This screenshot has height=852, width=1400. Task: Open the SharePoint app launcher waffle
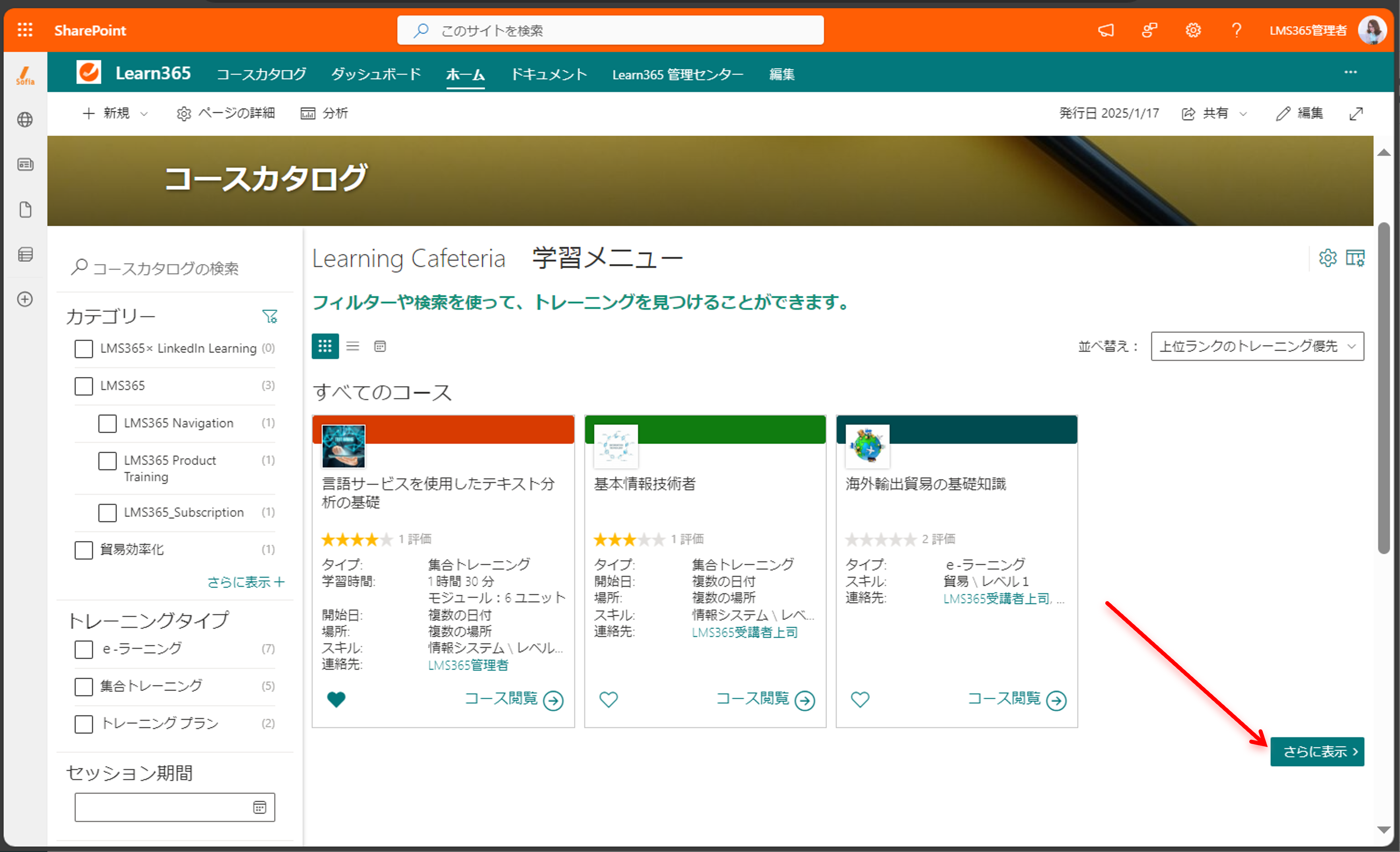(x=25, y=29)
